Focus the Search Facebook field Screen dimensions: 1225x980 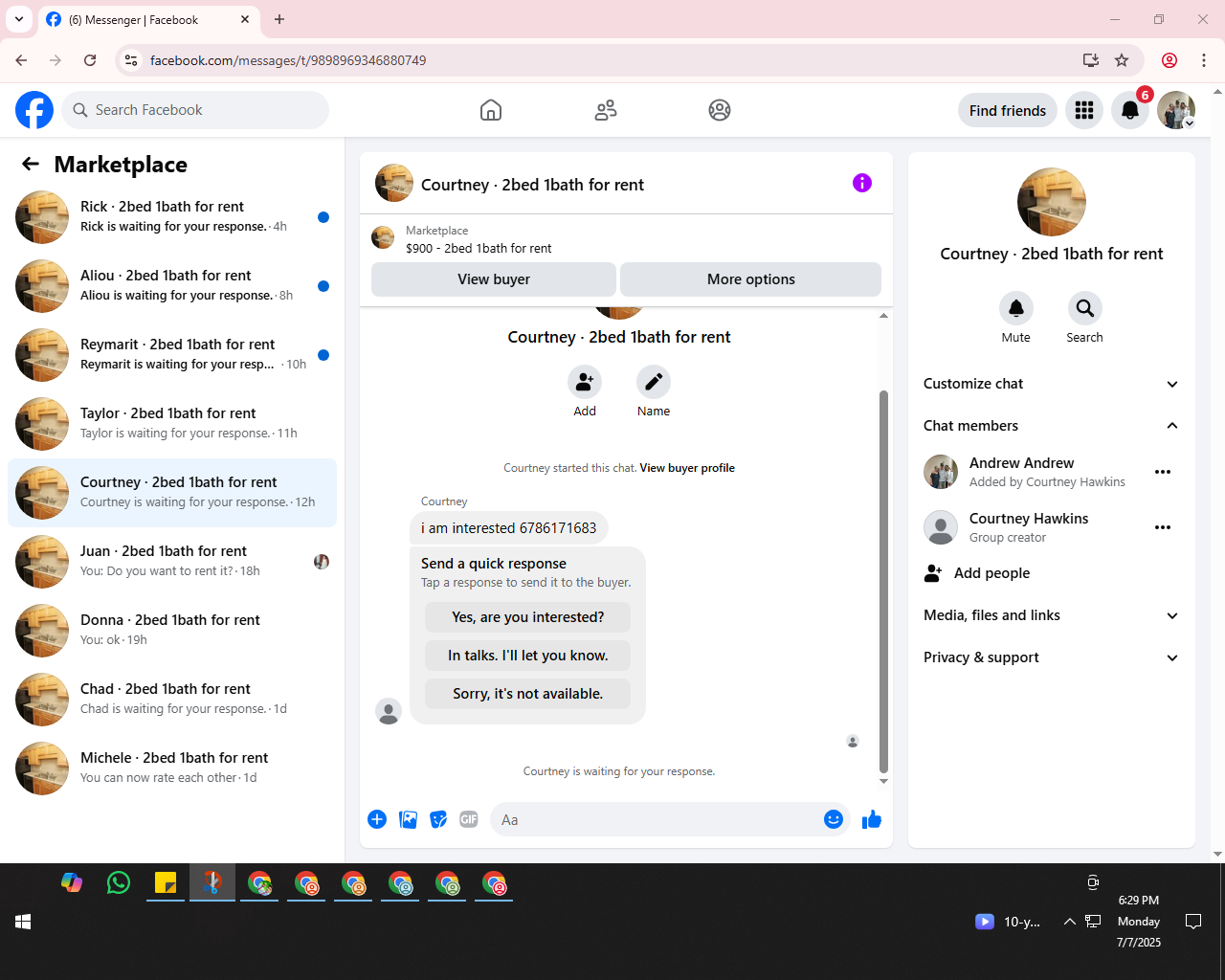[x=196, y=110]
